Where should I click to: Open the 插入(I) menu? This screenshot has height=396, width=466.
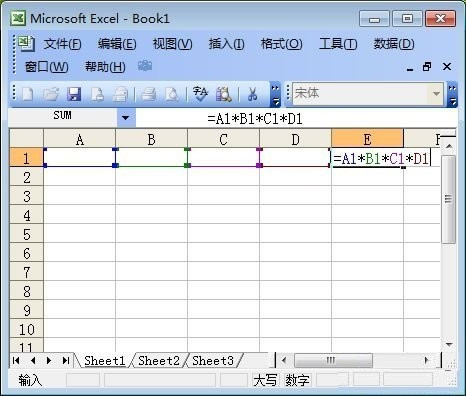(226, 44)
